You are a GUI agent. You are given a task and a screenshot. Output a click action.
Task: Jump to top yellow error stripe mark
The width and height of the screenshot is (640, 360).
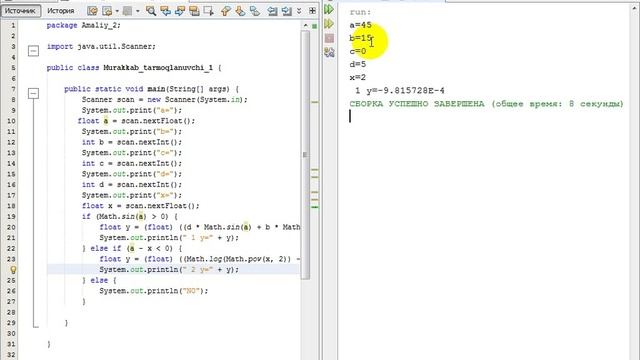point(315,102)
